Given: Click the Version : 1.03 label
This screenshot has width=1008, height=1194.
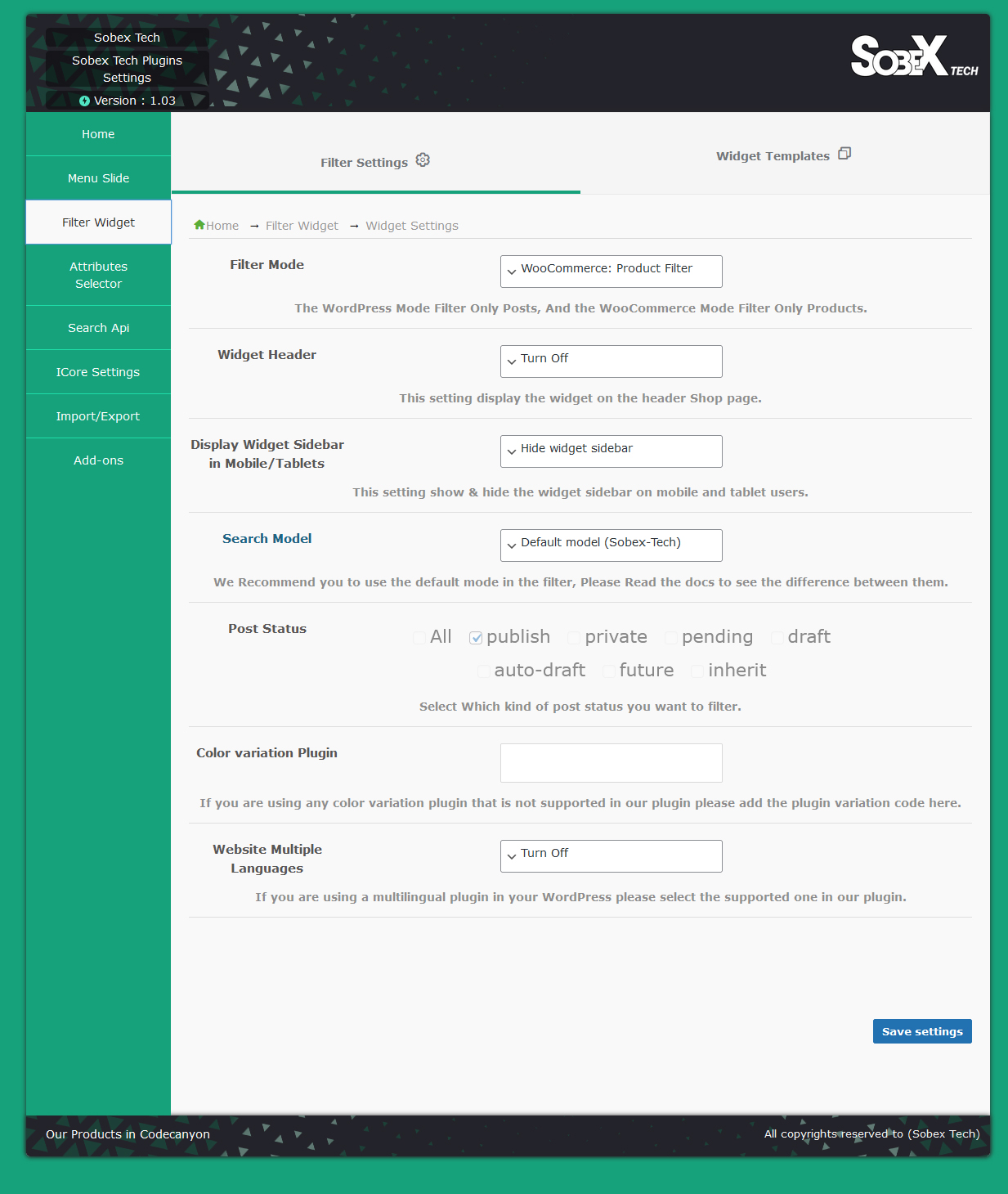Looking at the screenshot, I should tap(135, 101).
